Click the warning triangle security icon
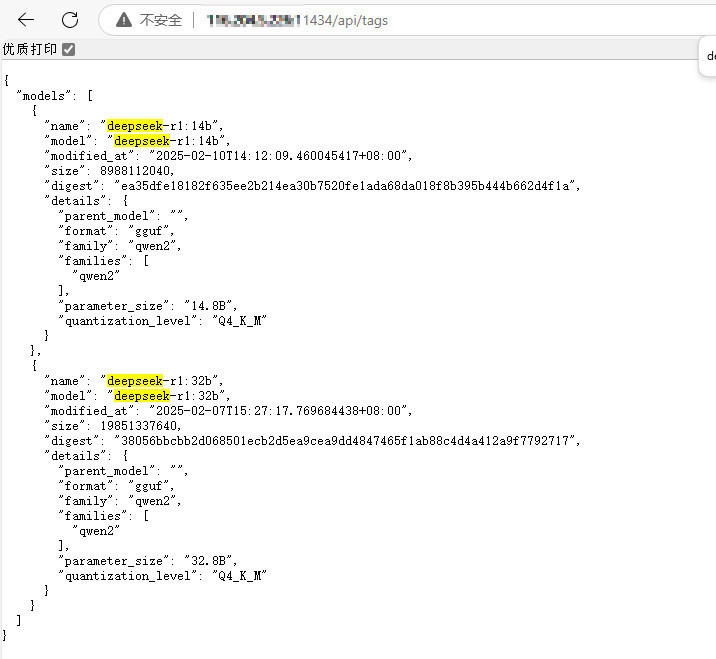716x659 pixels. click(123, 20)
